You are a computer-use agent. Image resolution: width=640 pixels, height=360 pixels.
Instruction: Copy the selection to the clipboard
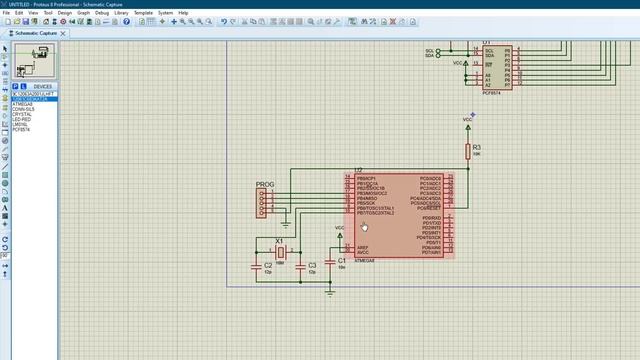pyautogui.click(x=253, y=22)
